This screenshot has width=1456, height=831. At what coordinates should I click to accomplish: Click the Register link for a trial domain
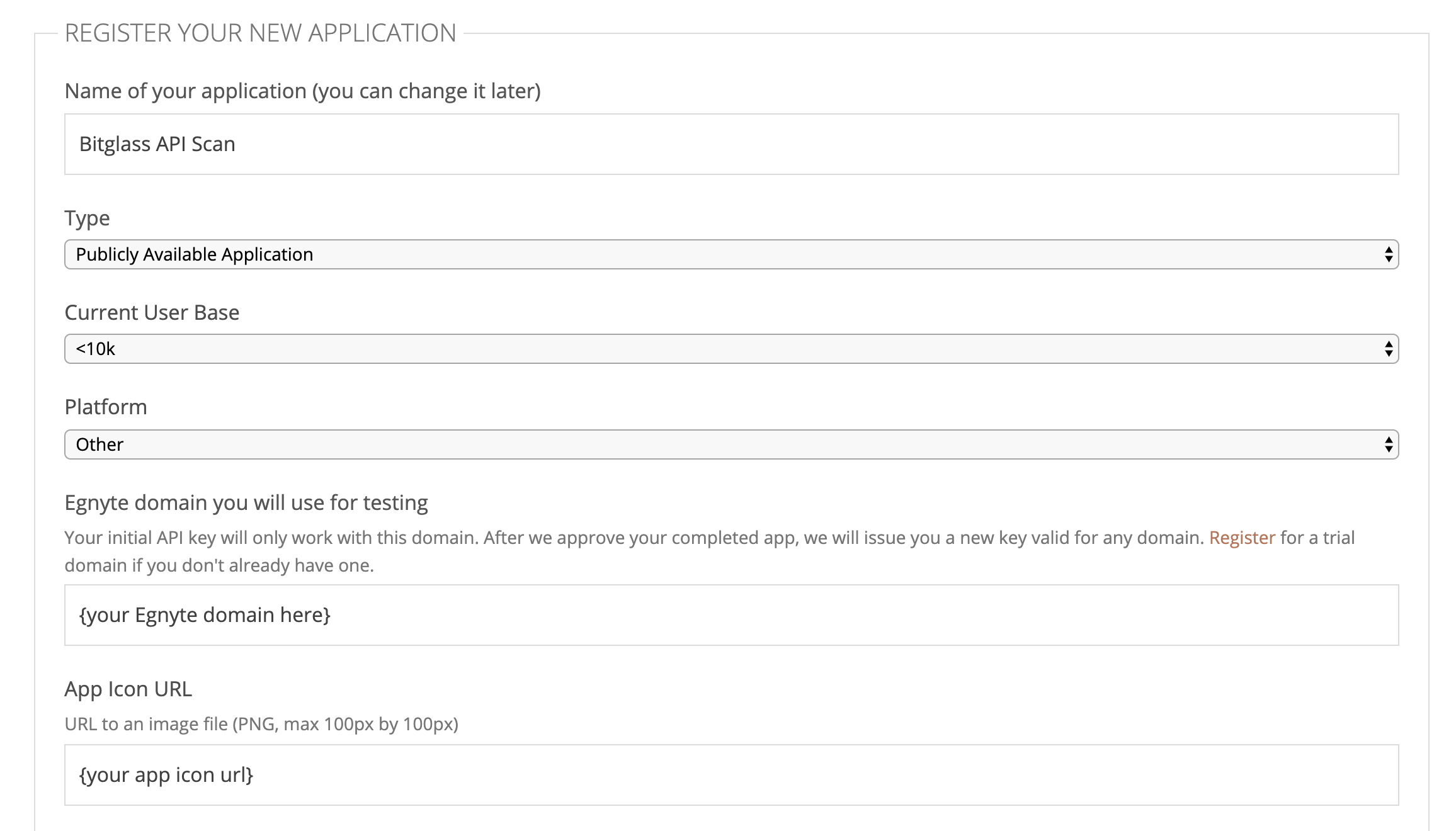(x=1241, y=537)
